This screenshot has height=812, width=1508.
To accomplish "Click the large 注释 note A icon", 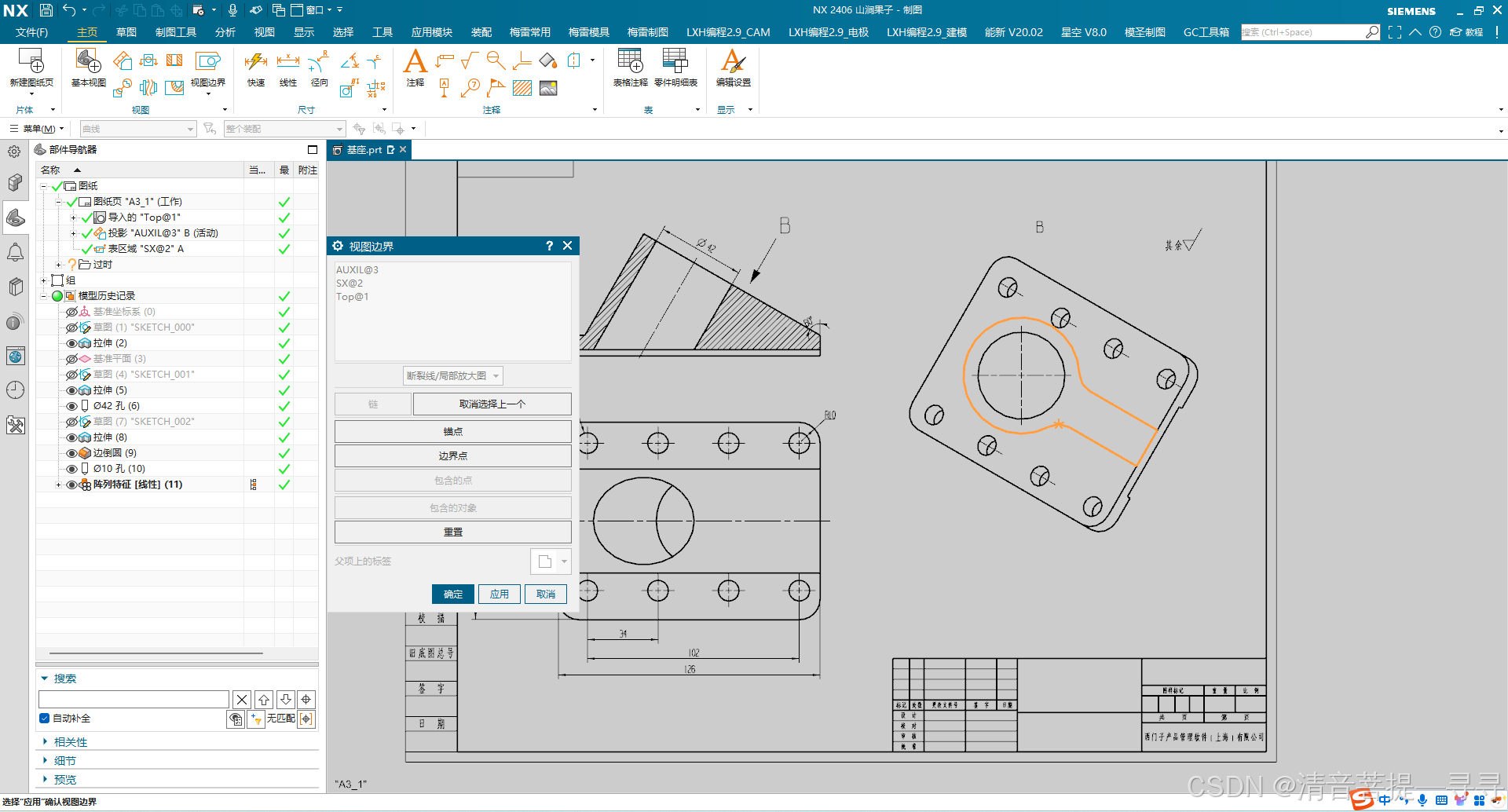I will pos(415,61).
